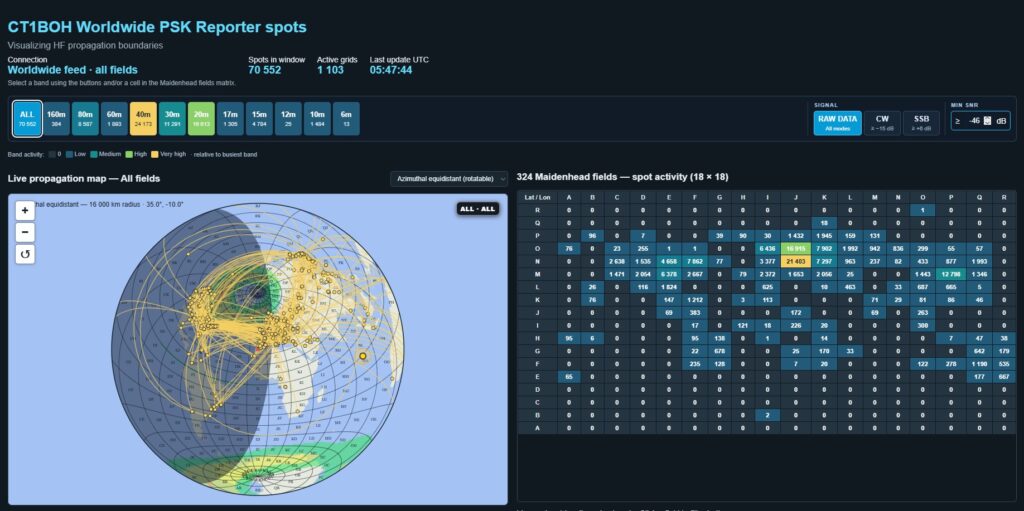Screen dimensions: 1024x511
Task: Click the Spots in window value 70 552
Action: tap(264, 70)
